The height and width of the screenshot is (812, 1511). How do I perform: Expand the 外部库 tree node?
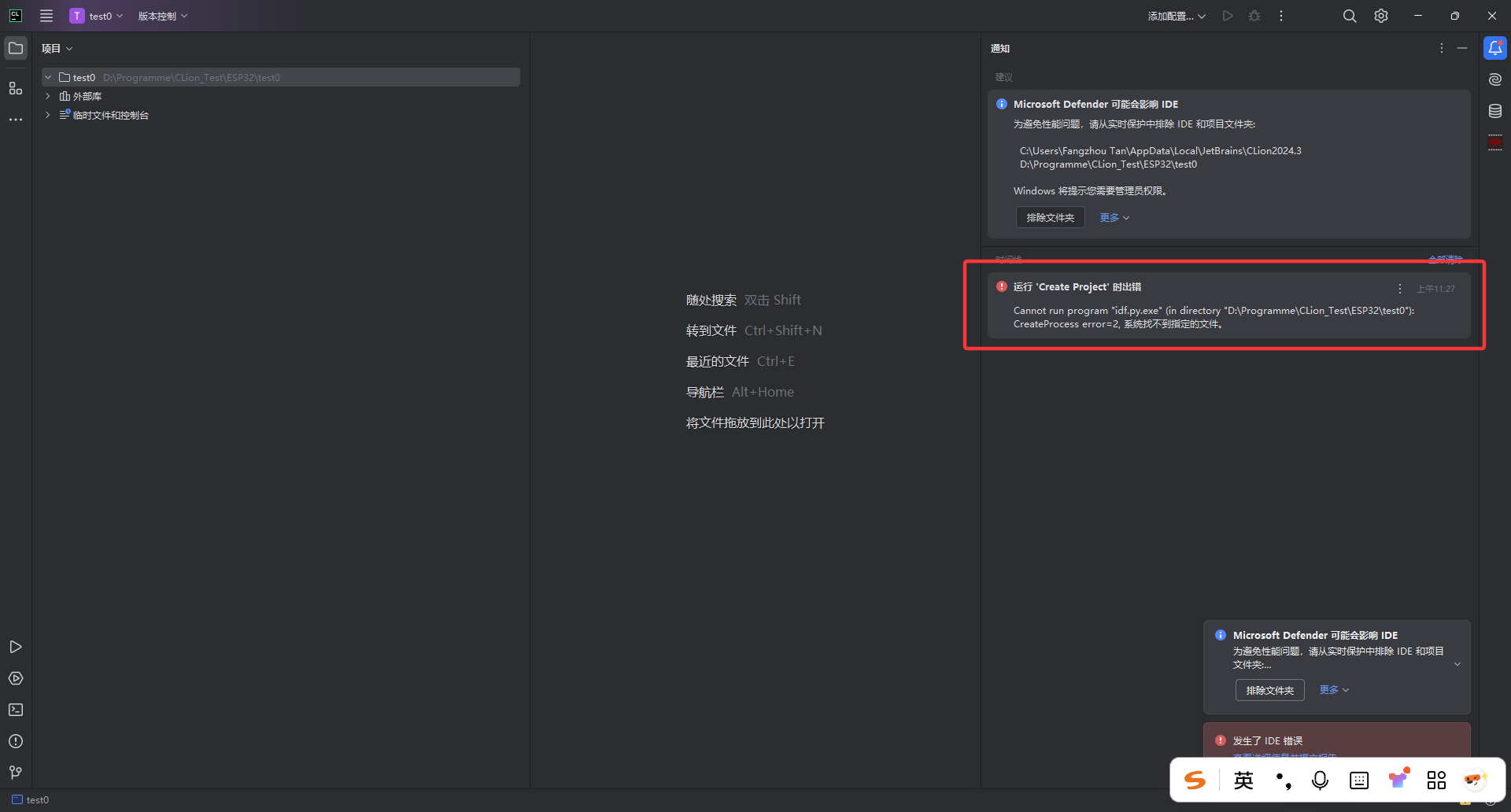(48, 96)
